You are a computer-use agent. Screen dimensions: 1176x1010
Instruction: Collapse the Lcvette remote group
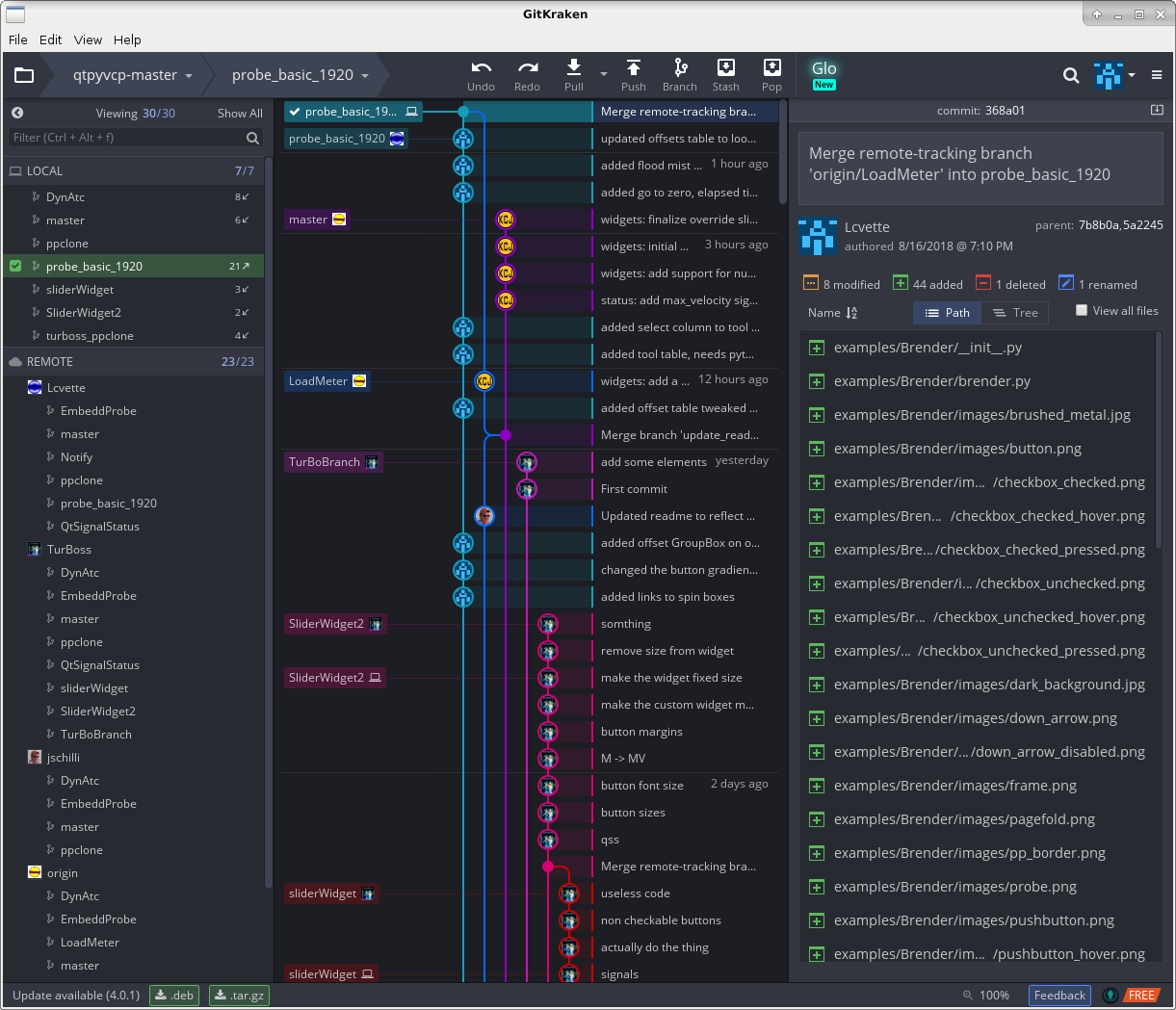66,388
